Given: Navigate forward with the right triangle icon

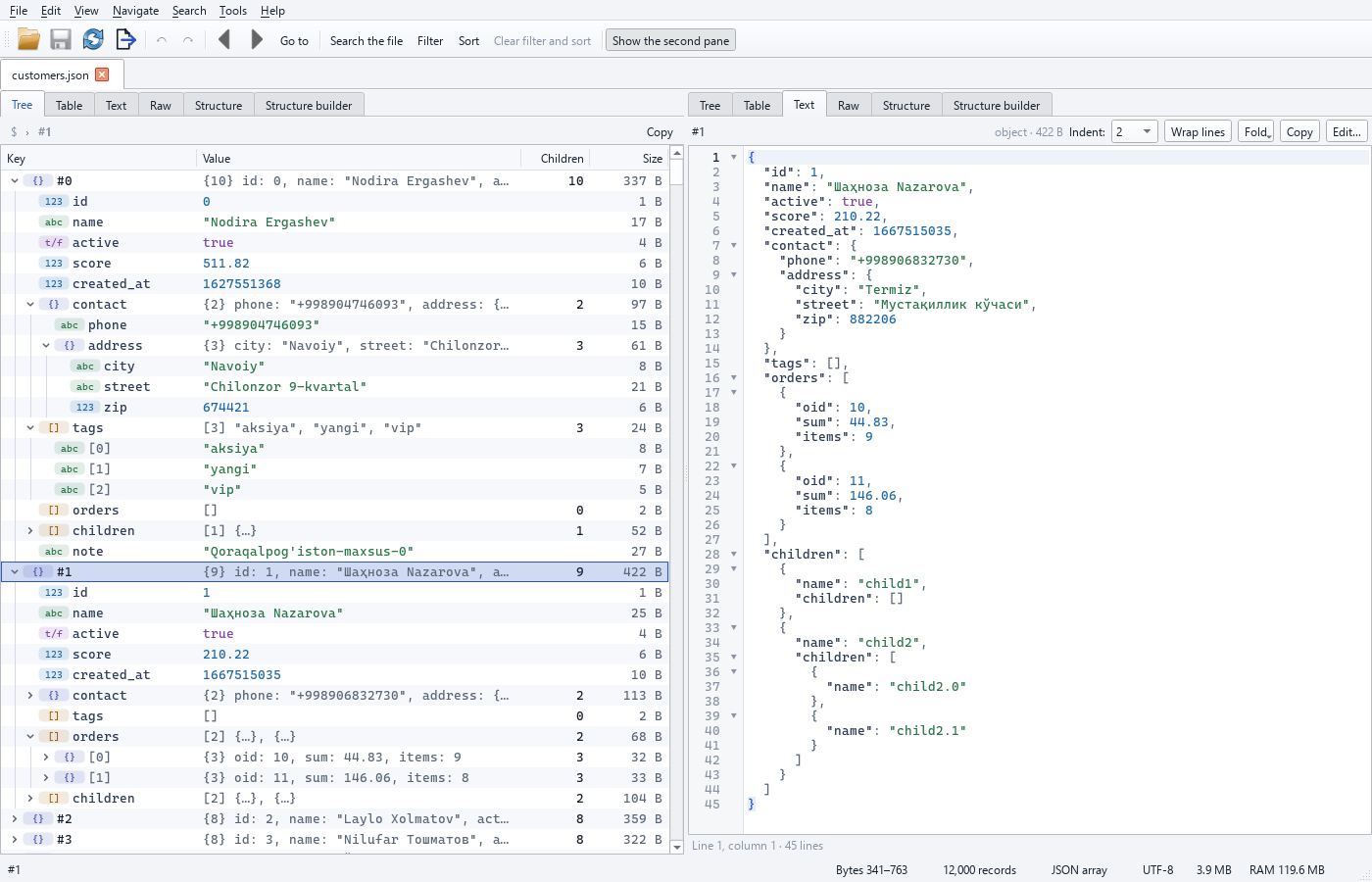Looking at the screenshot, I should 257,39.
